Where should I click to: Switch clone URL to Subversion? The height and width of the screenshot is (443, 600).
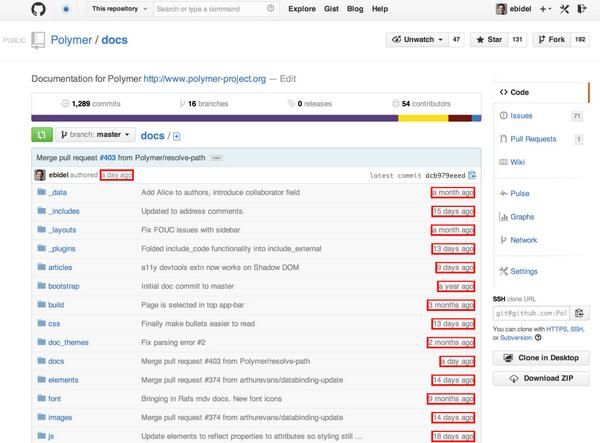pyautogui.click(x=516, y=337)
